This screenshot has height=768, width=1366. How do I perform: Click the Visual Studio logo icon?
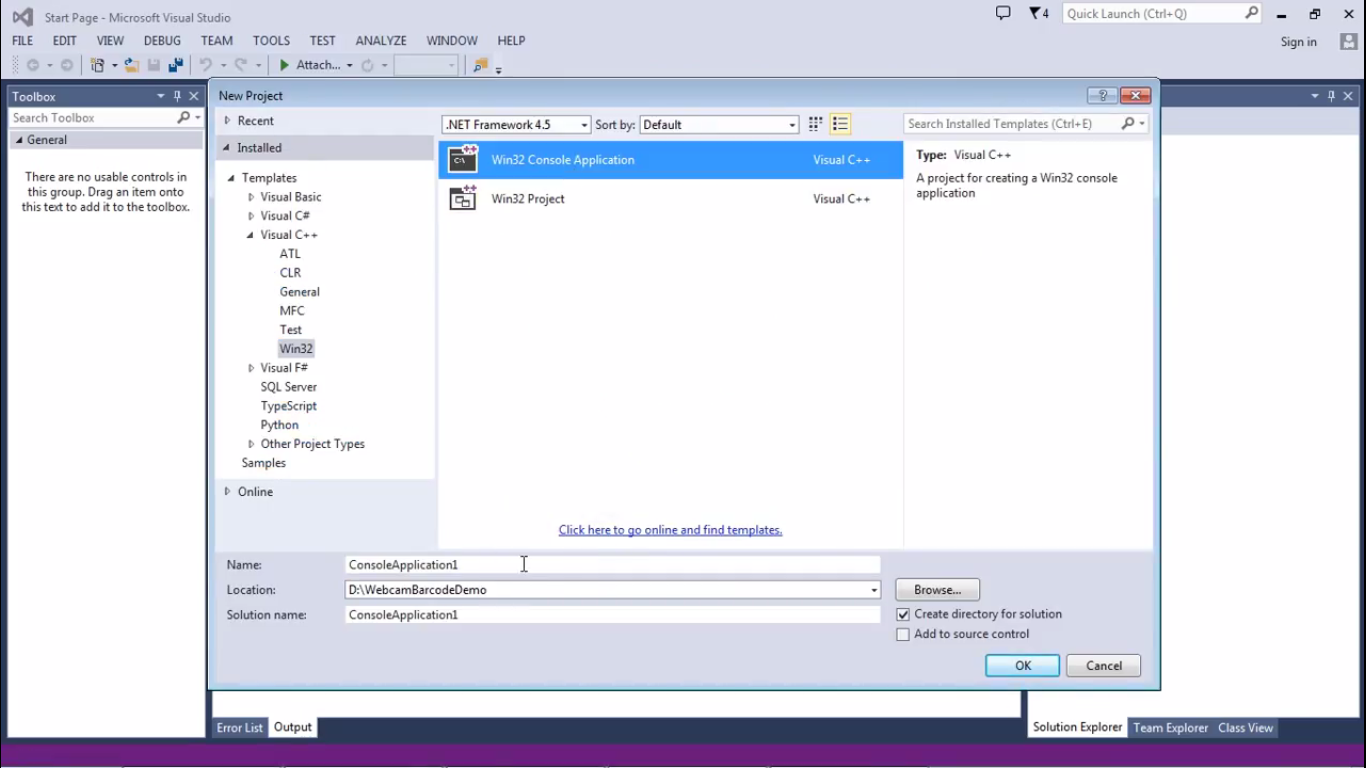[x=22, y=17]
